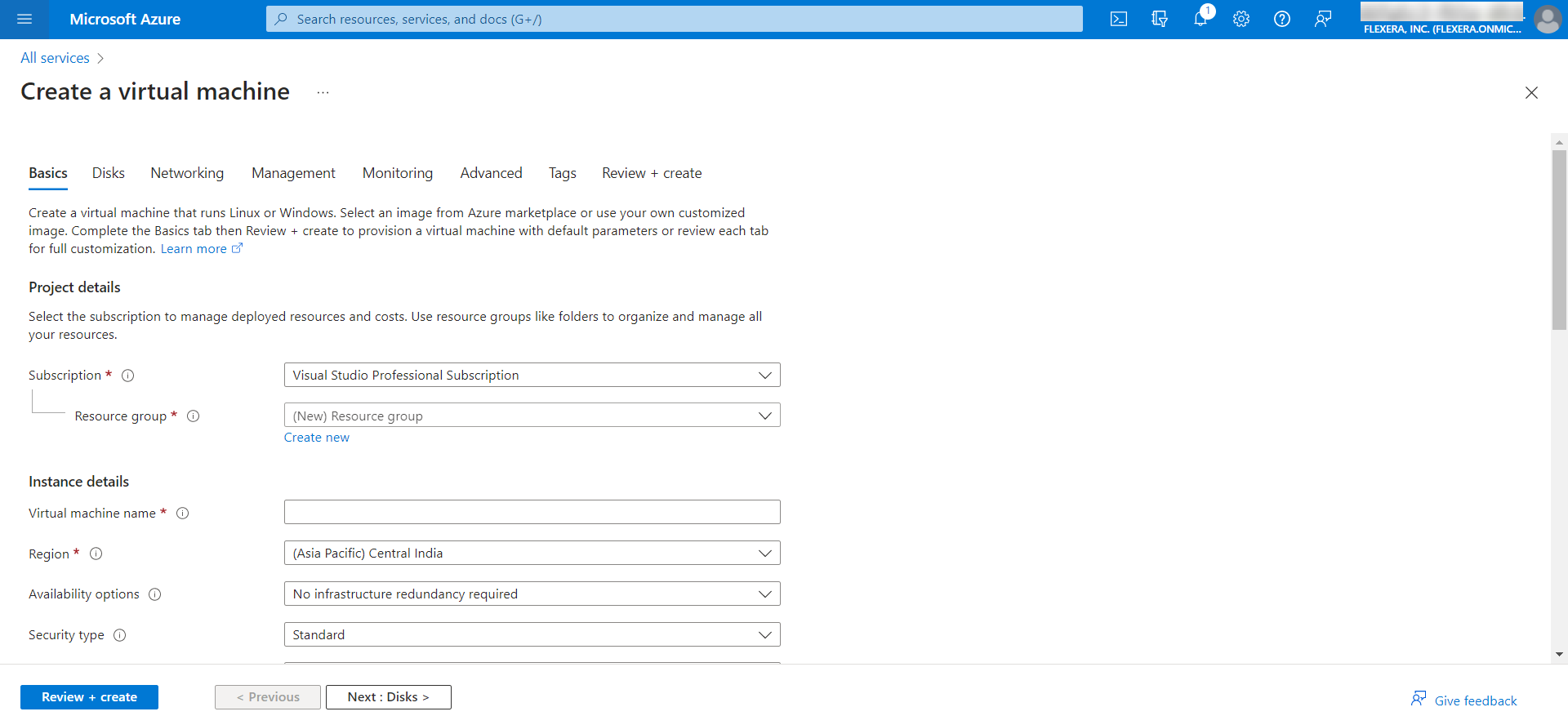Image resolution: width=1568 pixels, height=716 pixels.
Task: Open the Azure portal hamburger menu
Action: [x=24, y=19]
